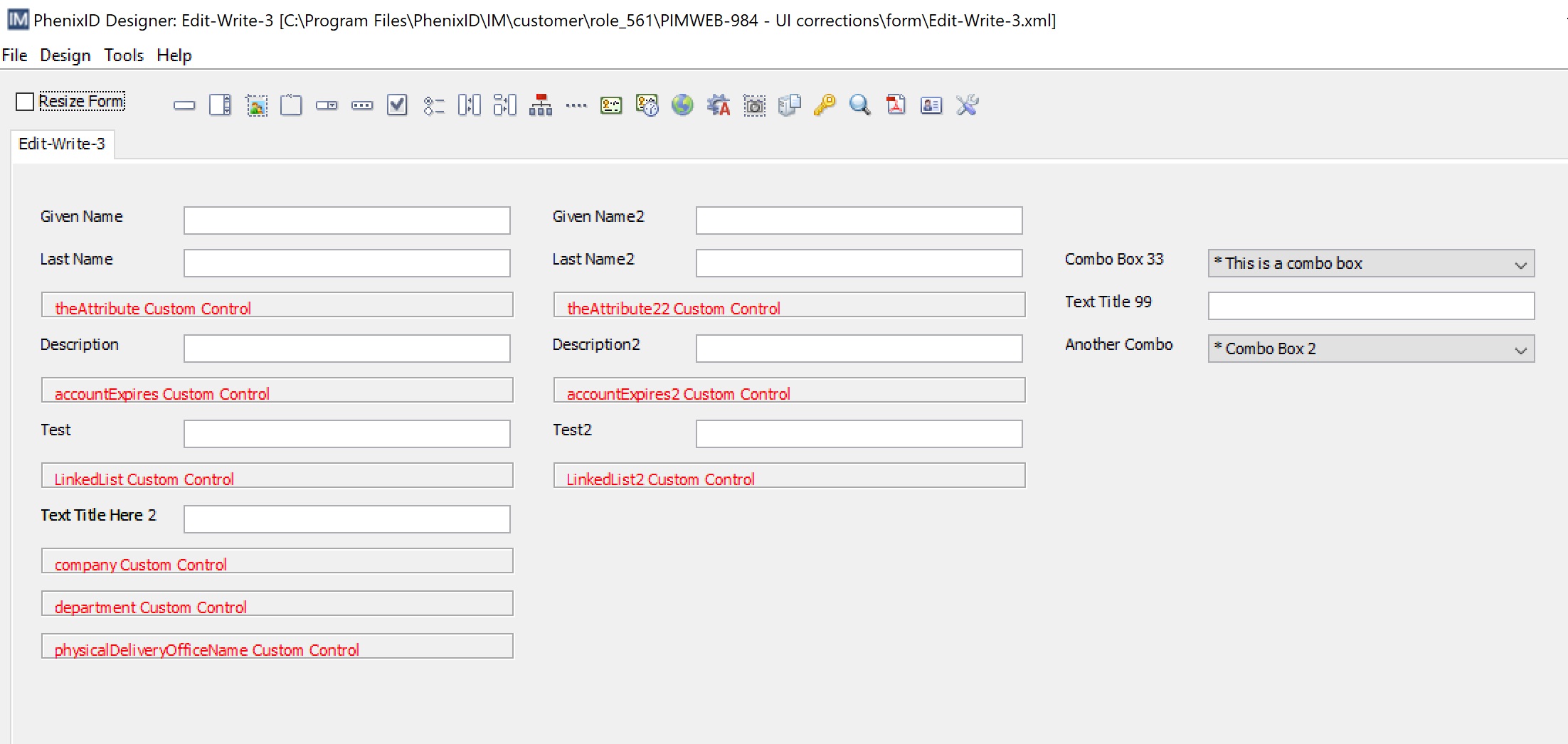The height and width of the screenshot is (744, 1568).
Task: Click the gear with letter A icon
Action: coord(719,105)
